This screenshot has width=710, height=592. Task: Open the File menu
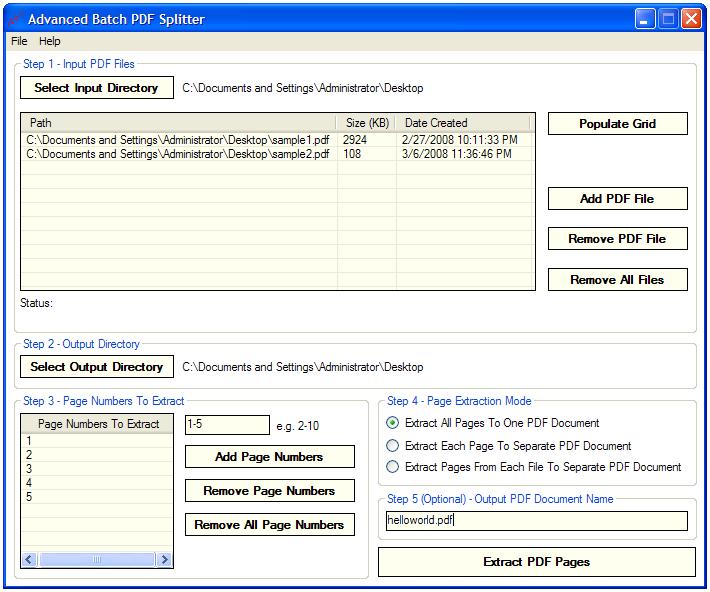19,41
